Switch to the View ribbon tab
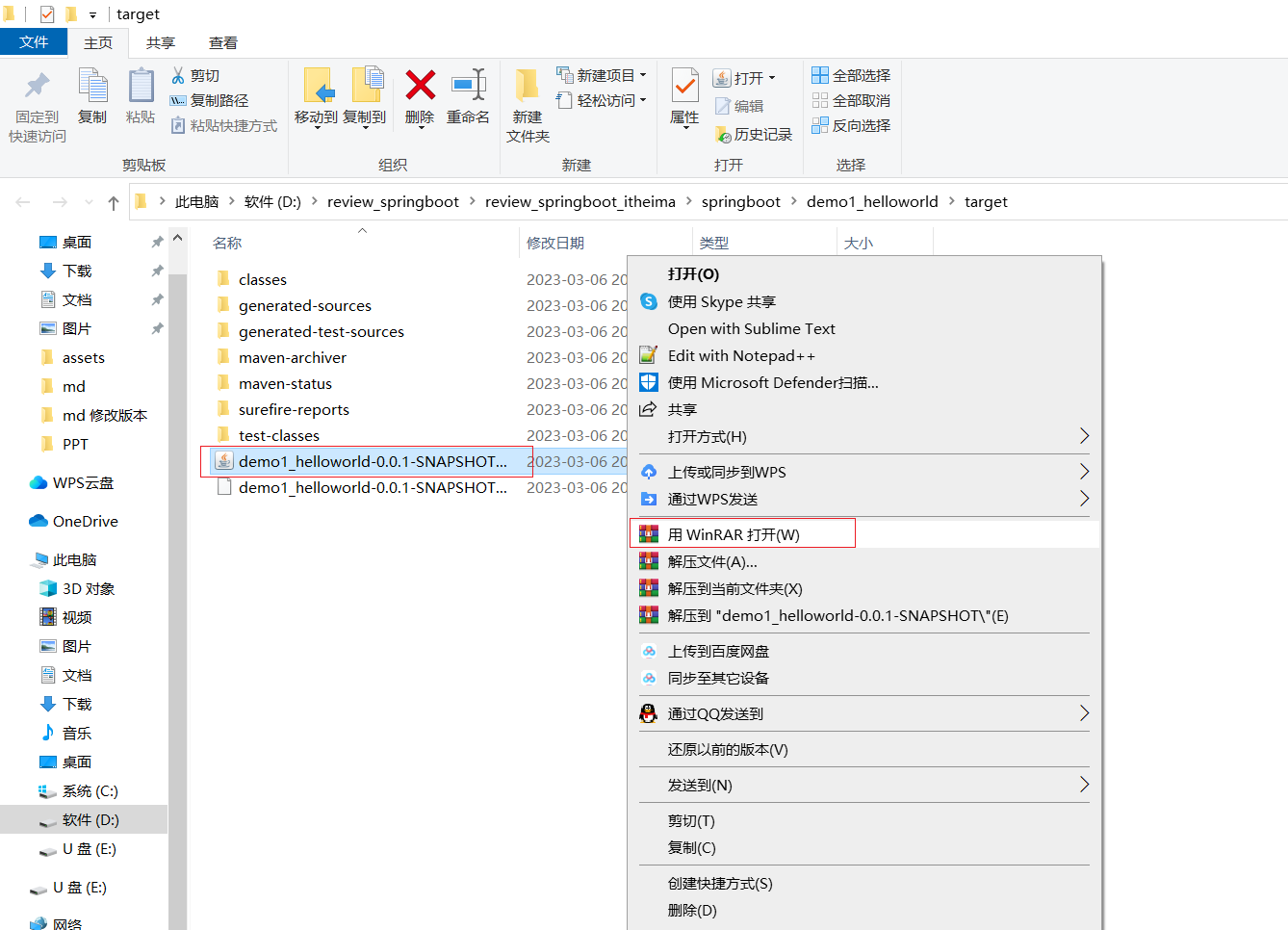This screenshot has width=1288, height=930. tap(222, 43)
